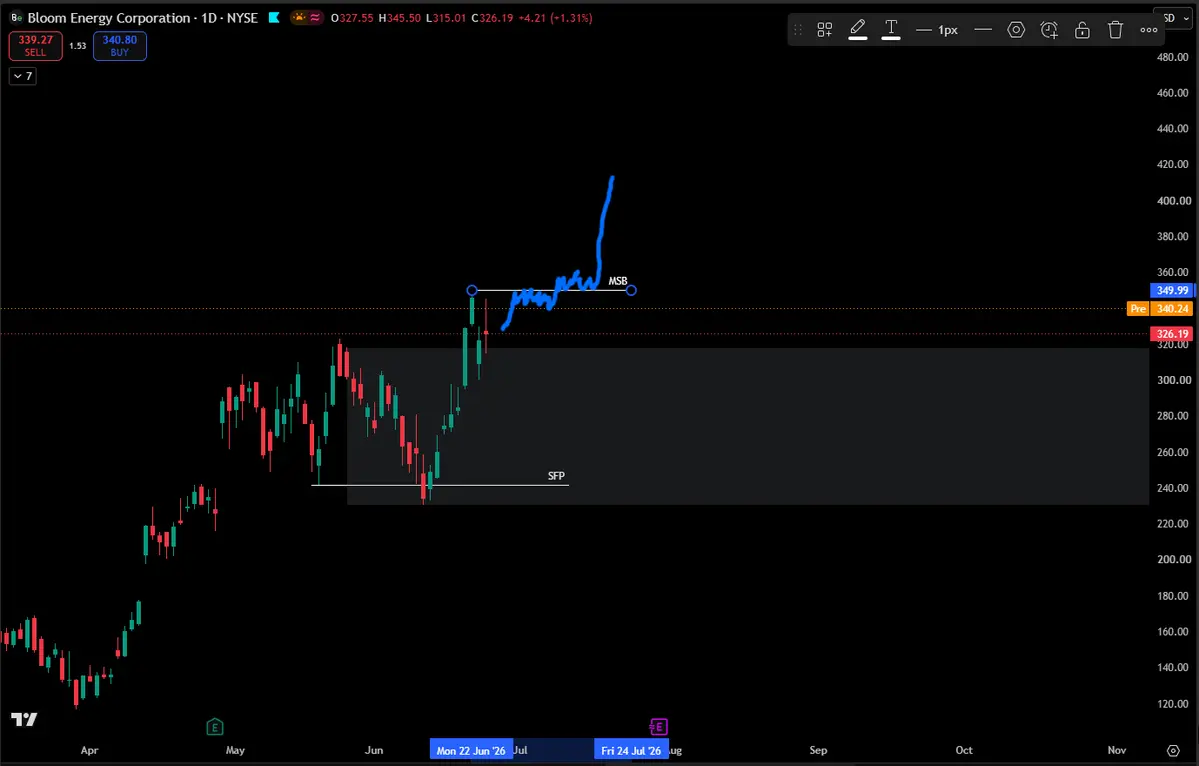Screen dimensions: 1199x766
Task: Open chart settings gear at bottom right
Action: (1173, 750)
